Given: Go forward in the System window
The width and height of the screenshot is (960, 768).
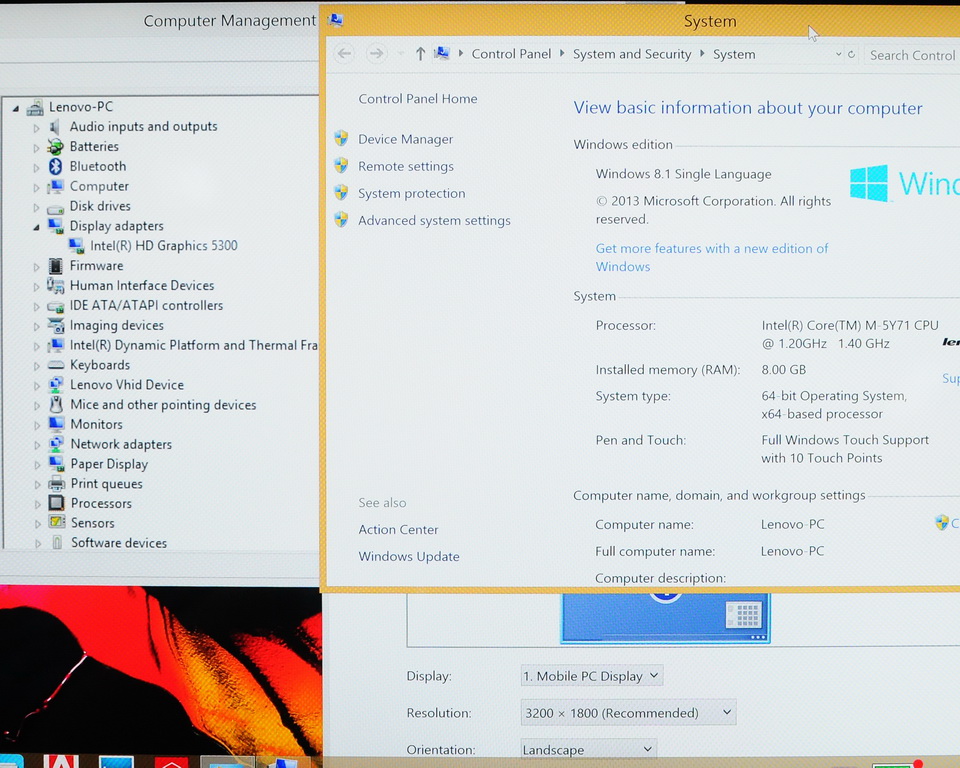Looking at the screenshot, I should [x=376, y=54].
